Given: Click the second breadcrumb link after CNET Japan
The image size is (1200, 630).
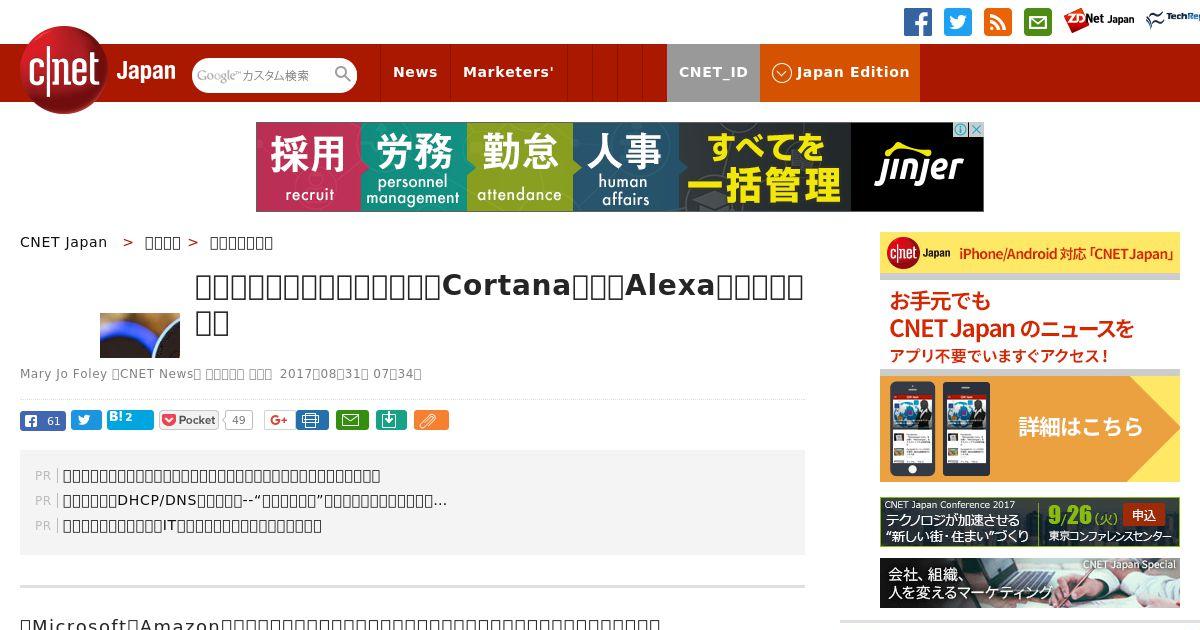Looking at the screenshot, I should pos(162,242).
